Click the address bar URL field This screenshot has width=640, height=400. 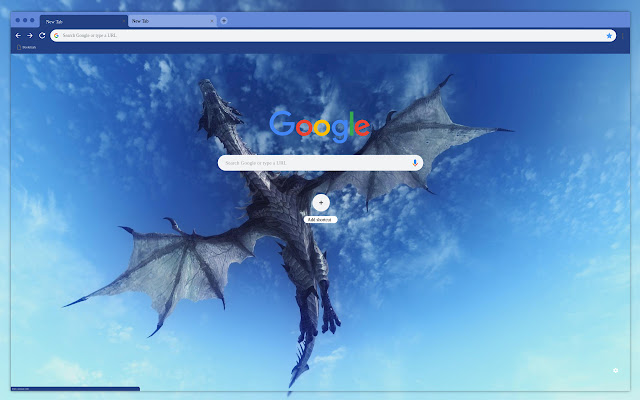[333, 36]
